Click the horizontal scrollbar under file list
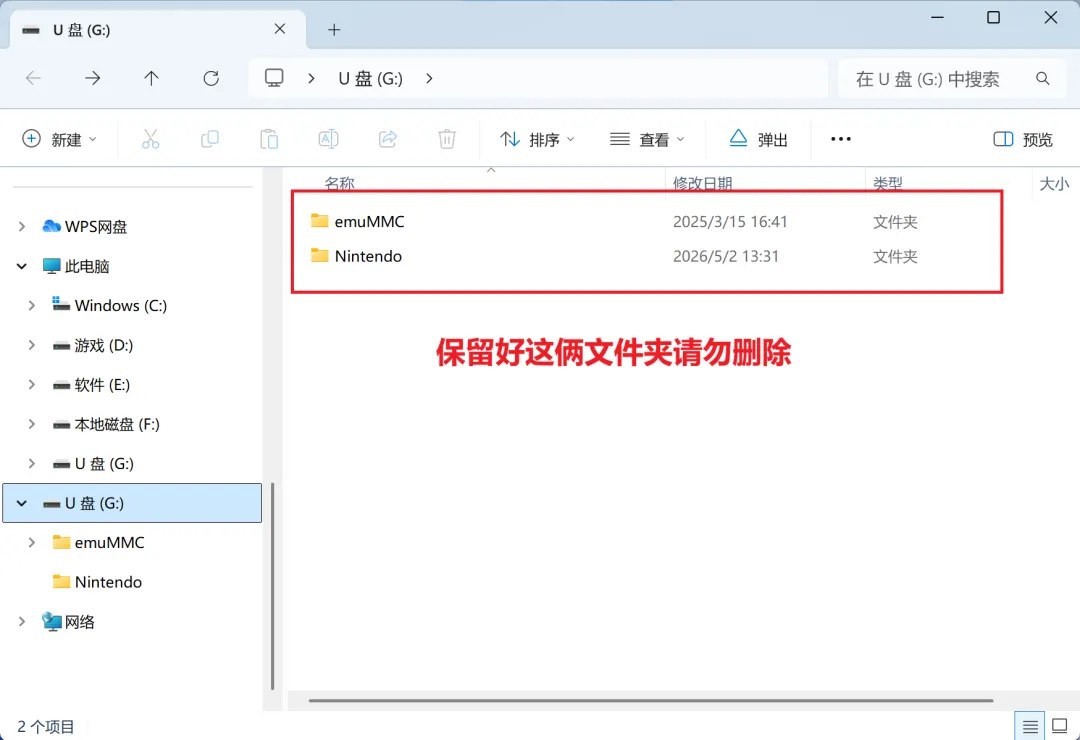The width and height of the screenshot is (1080, 740). pos(651,701)
